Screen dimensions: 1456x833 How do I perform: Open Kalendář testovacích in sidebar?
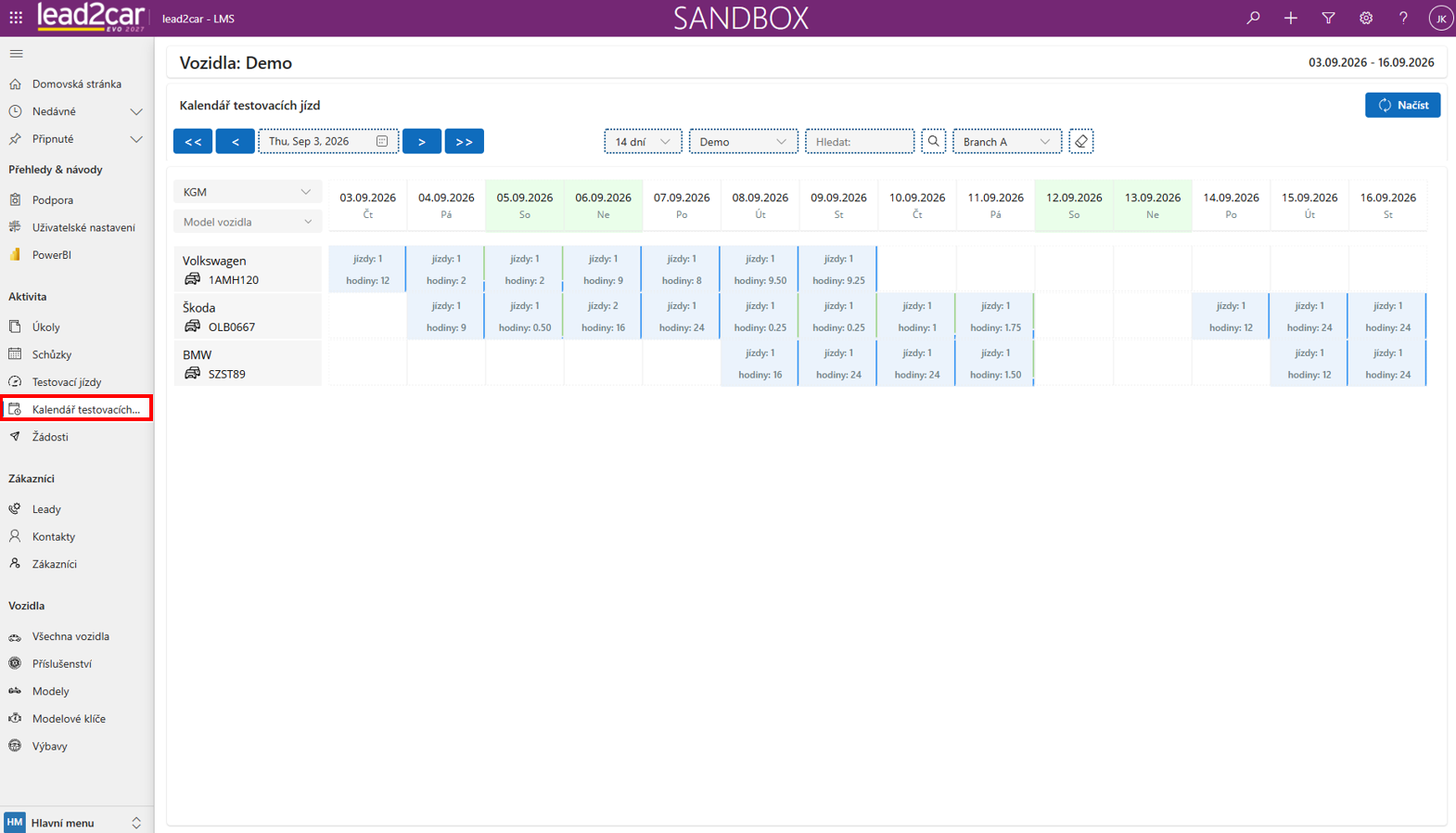click(77, 409)
